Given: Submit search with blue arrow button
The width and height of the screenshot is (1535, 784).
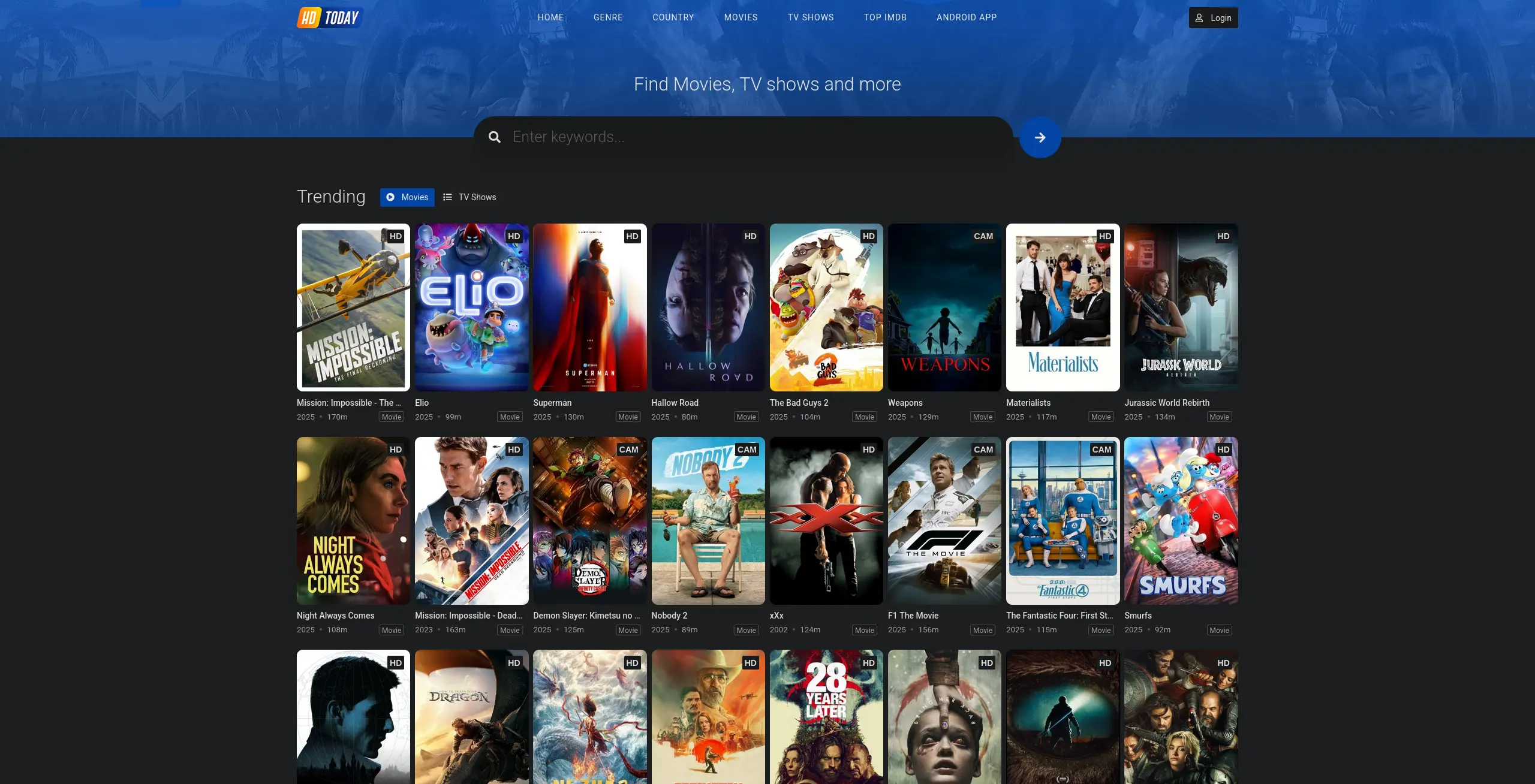Looking at the screenshot, I should click(x=1040, y=137).
